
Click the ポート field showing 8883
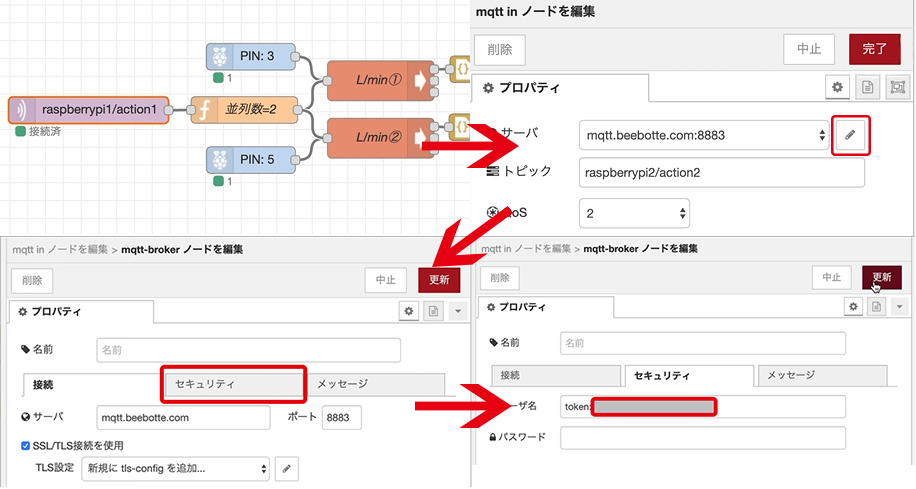click(x=342, y=418)
